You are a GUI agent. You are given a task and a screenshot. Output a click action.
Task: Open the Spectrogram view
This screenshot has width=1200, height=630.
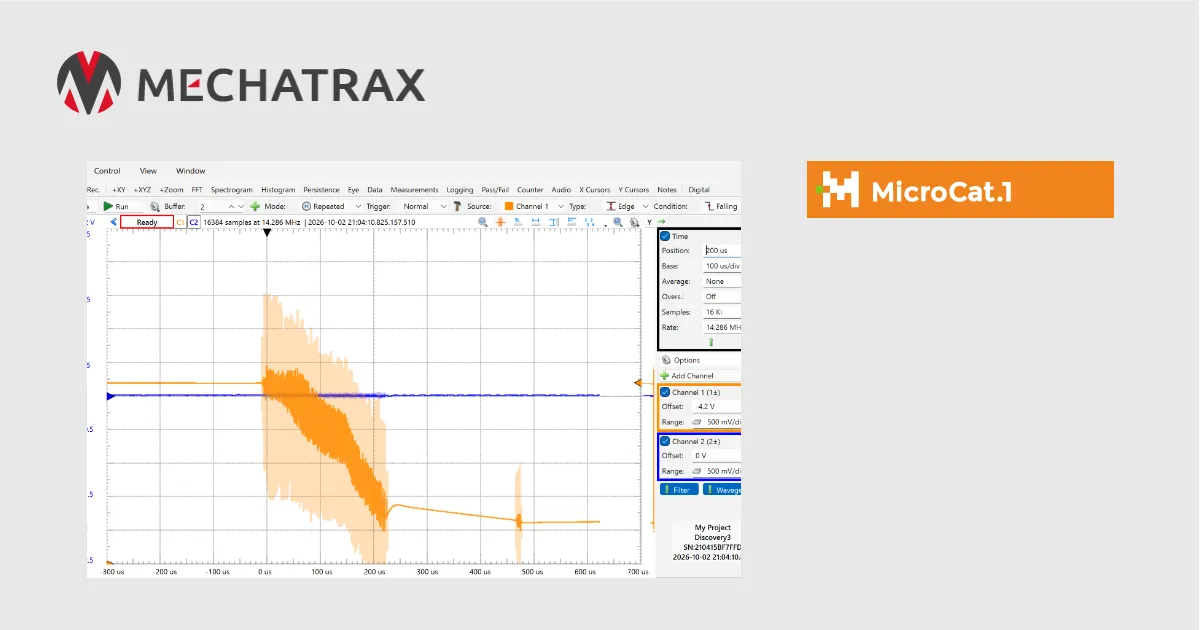[232, 189]
